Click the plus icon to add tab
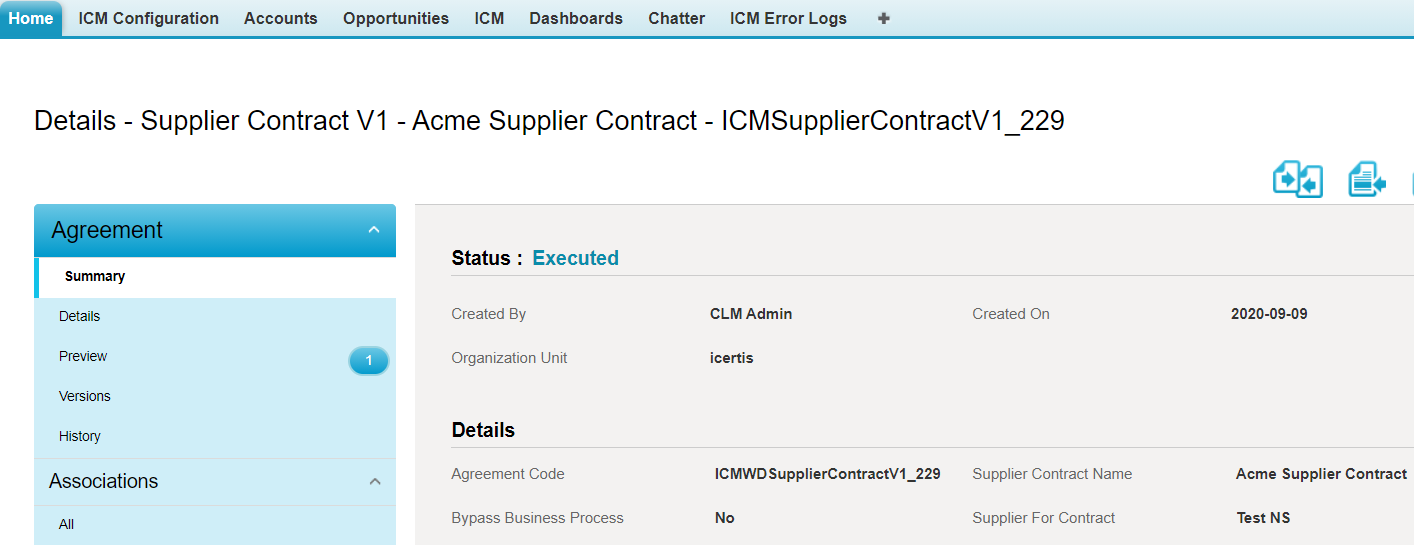This screenshot has height=545, width=1414. pos(883,18)
